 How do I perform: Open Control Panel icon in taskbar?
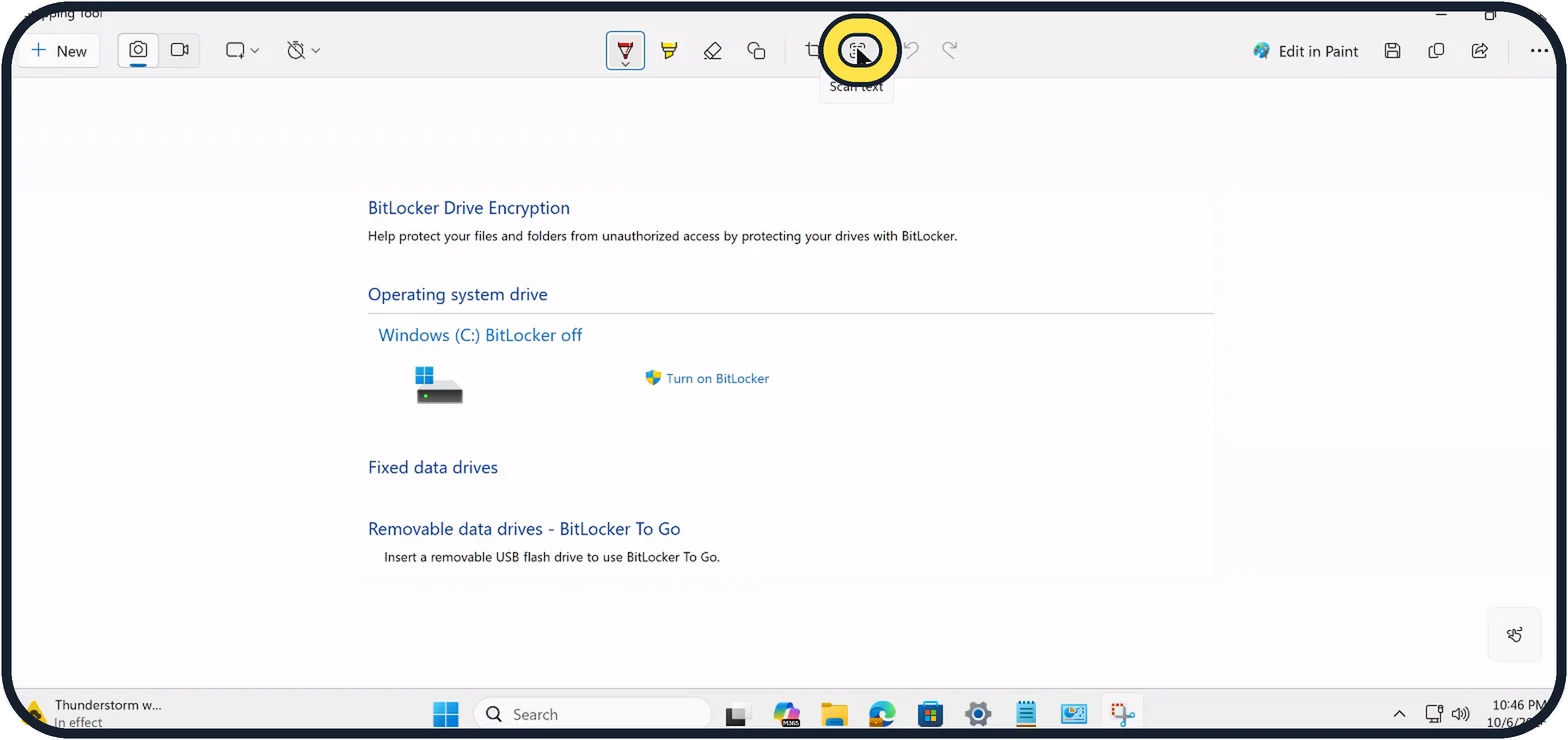tap(1074, 714)
